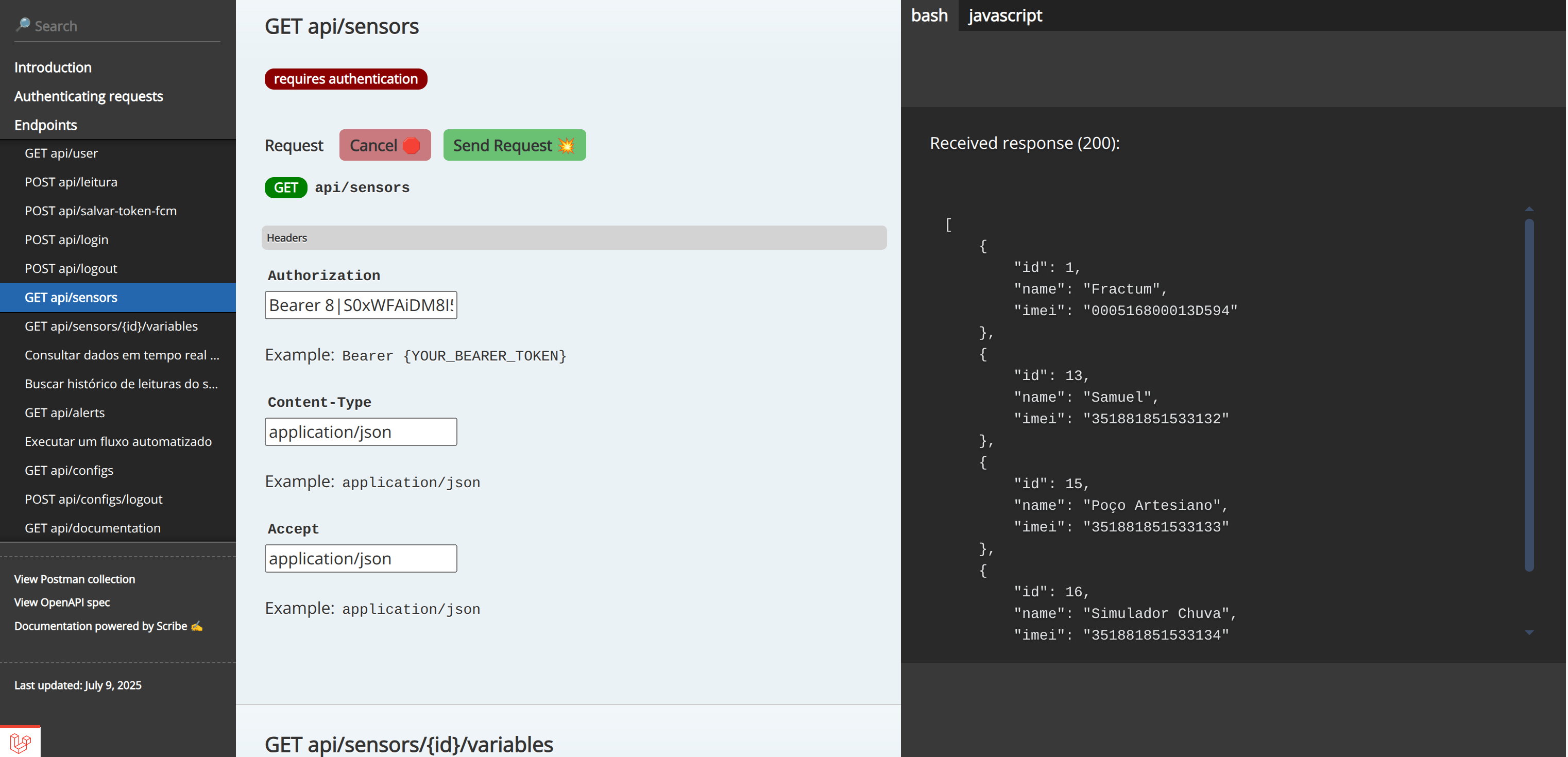Go to POST api/logout endpoint
This screenshot has height=757, width=1568.
point(117,268)
